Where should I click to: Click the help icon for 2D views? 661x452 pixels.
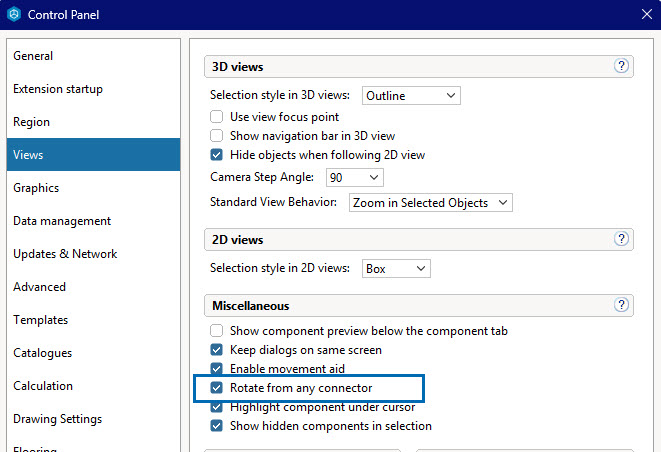click(x=621, y=239)
